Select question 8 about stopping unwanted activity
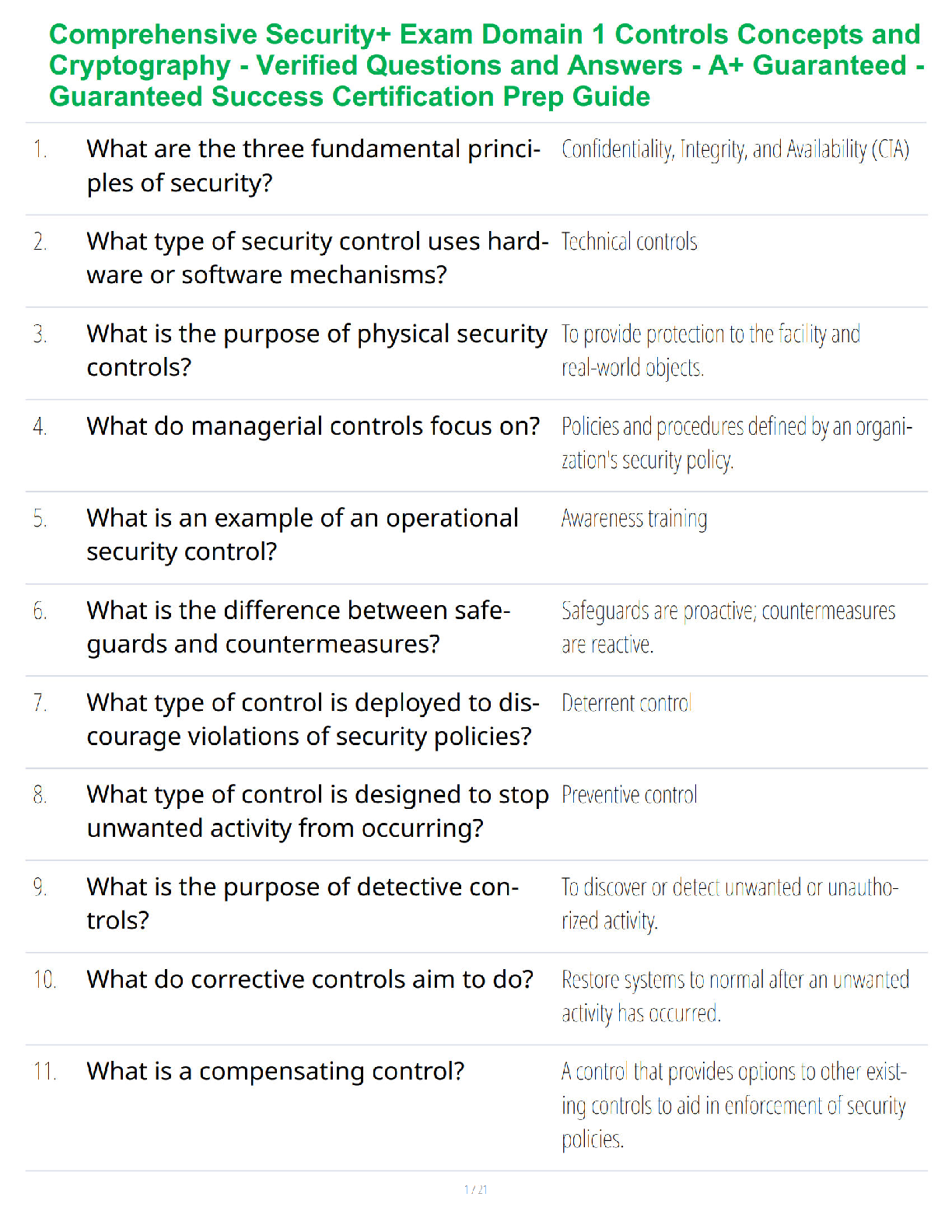 click(x=317, y=811)
